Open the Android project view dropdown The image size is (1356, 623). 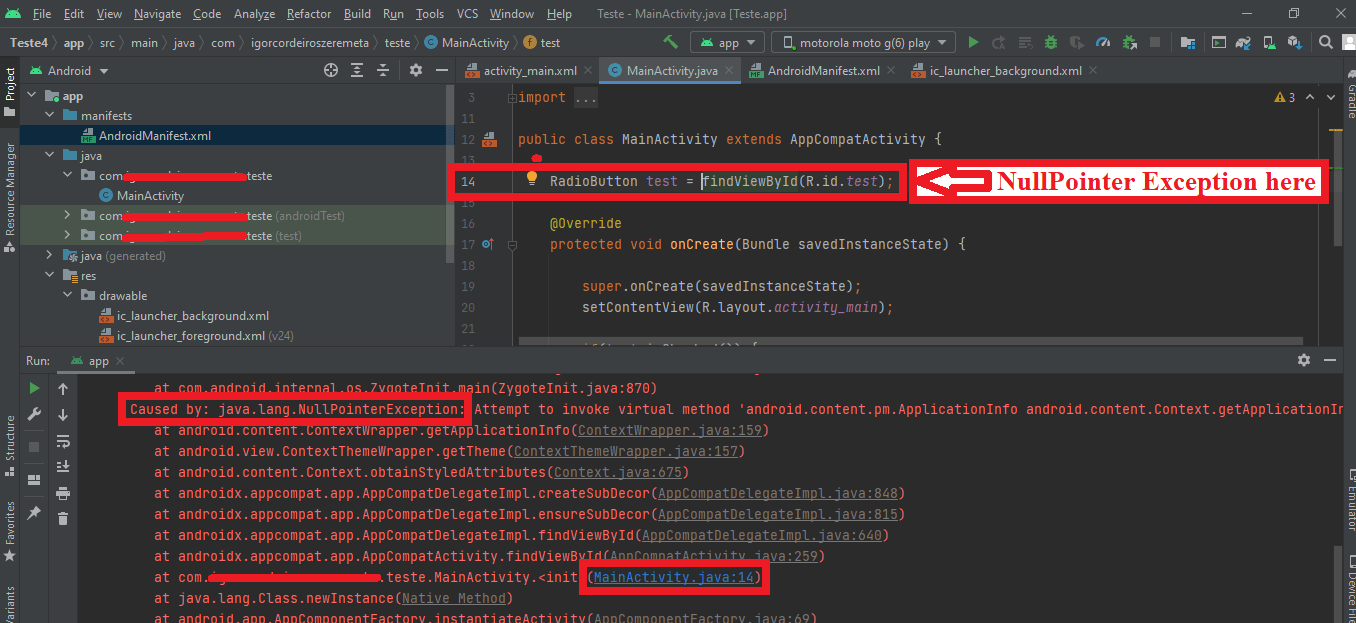click(x=69, y=71)
